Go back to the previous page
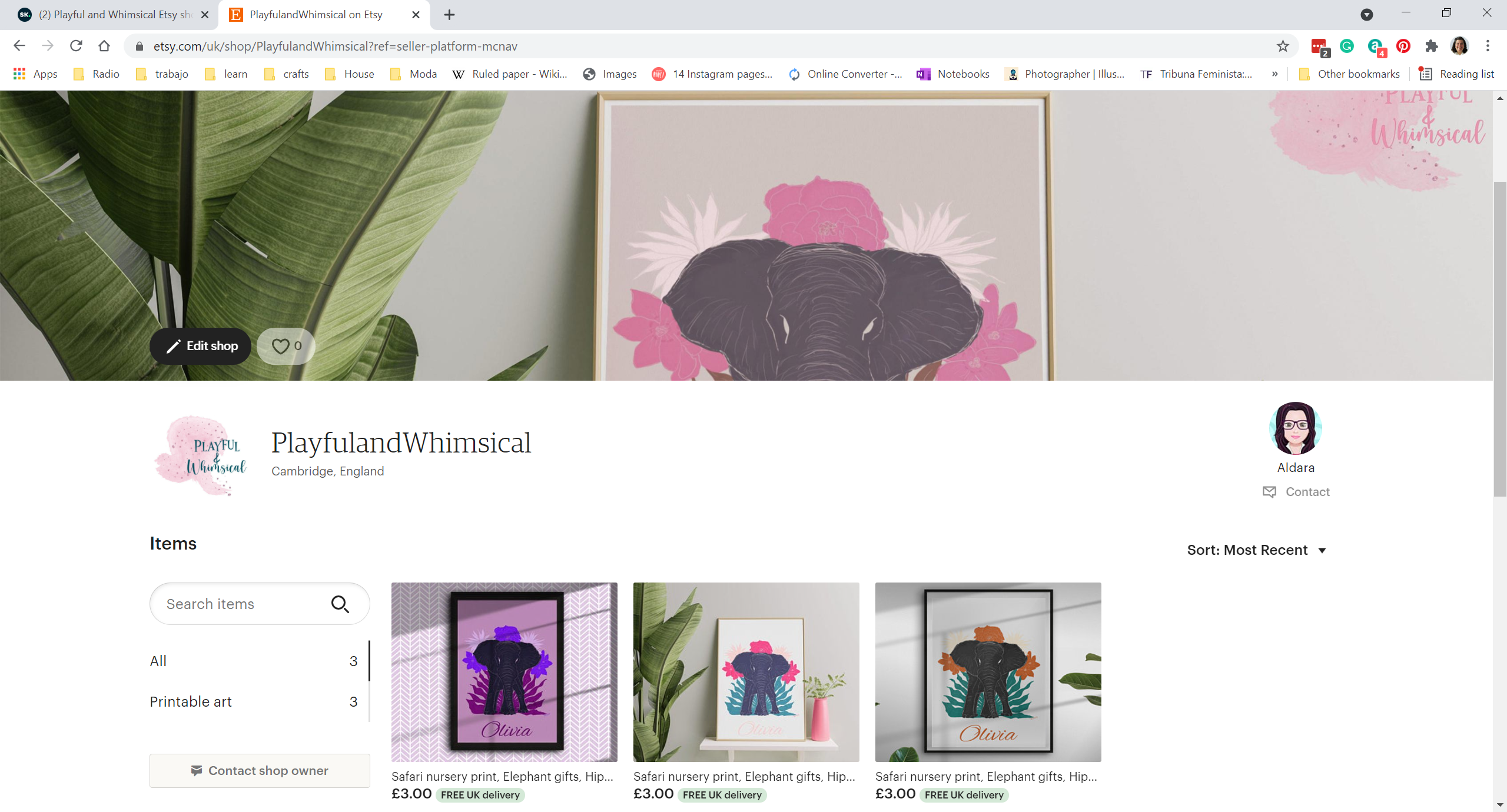Screen dimensions: 1507x812 point(19,46)
